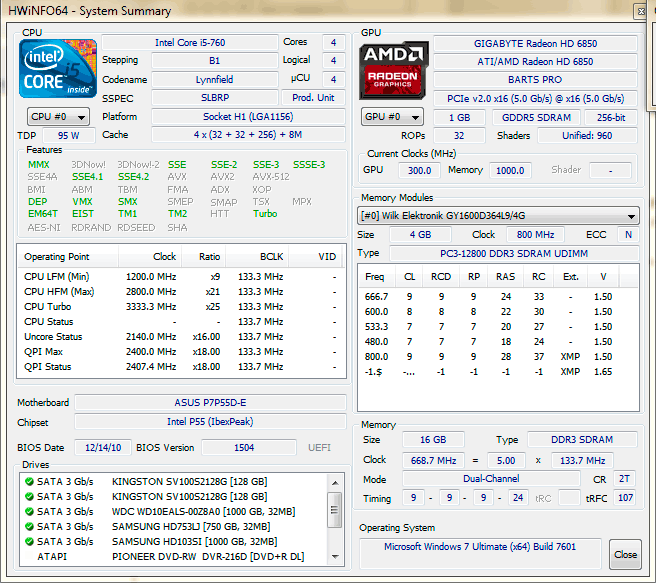Click the GIGABYTE Radeon HD 6850 field
The height and width of the screenshot is (583, 656).
click(x=536, y=43)
